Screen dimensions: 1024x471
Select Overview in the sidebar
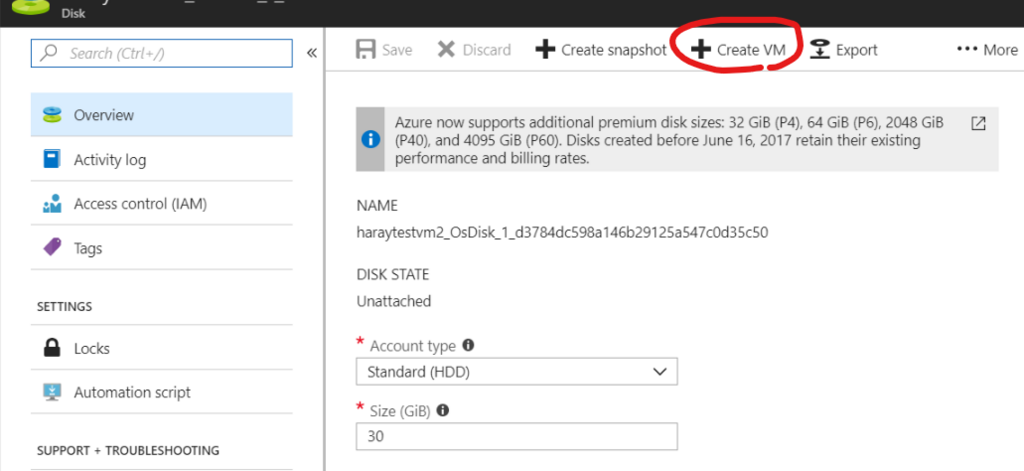pos(161,115)
